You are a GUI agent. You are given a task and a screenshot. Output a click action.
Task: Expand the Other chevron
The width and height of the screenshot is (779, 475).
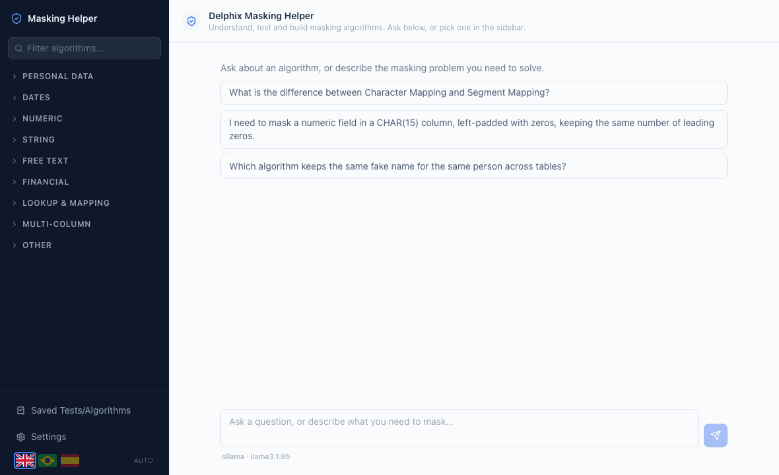pos(14,245)
